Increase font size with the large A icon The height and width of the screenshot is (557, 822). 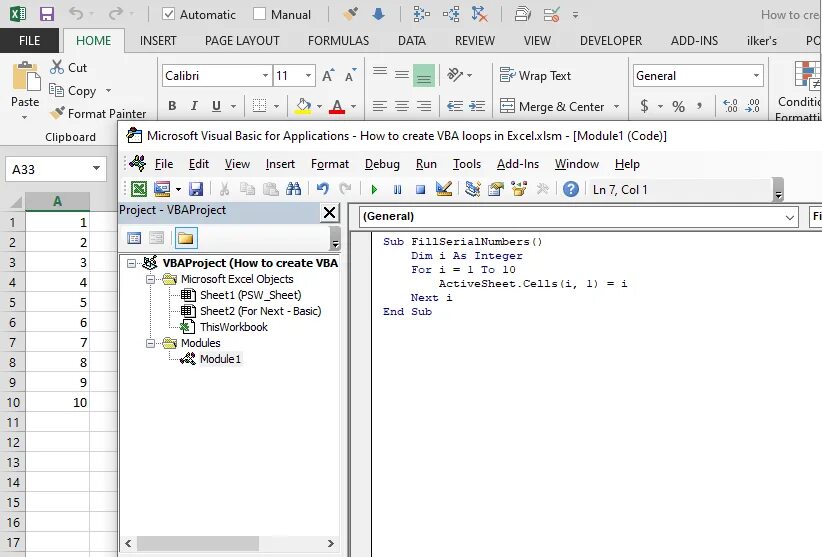point(328,75)
